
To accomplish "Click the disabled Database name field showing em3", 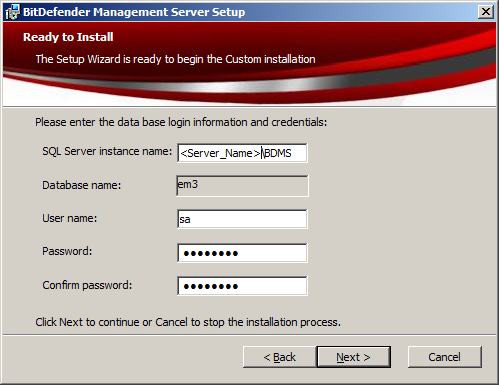I will coord(242,186).
